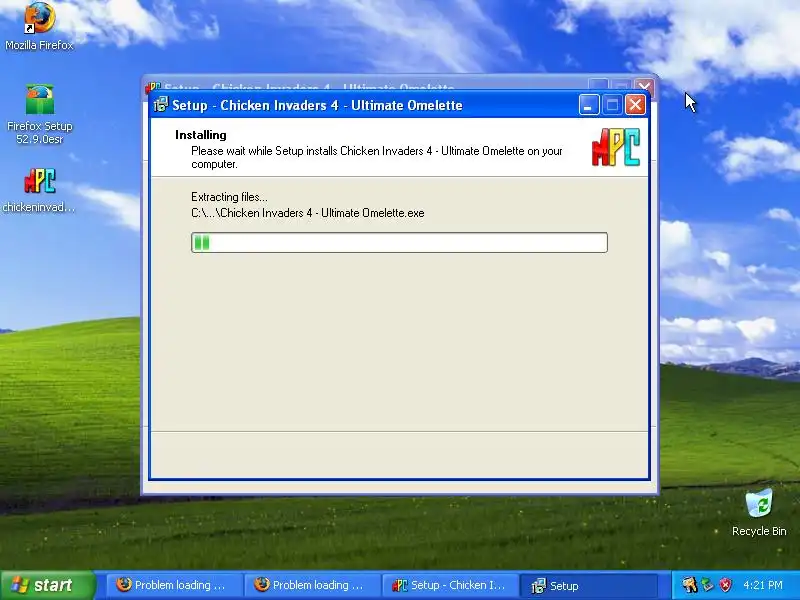This screenshot has width=800, height=600.
Task: Click the 'Extracting files...' status text
Action: (229, 197)
